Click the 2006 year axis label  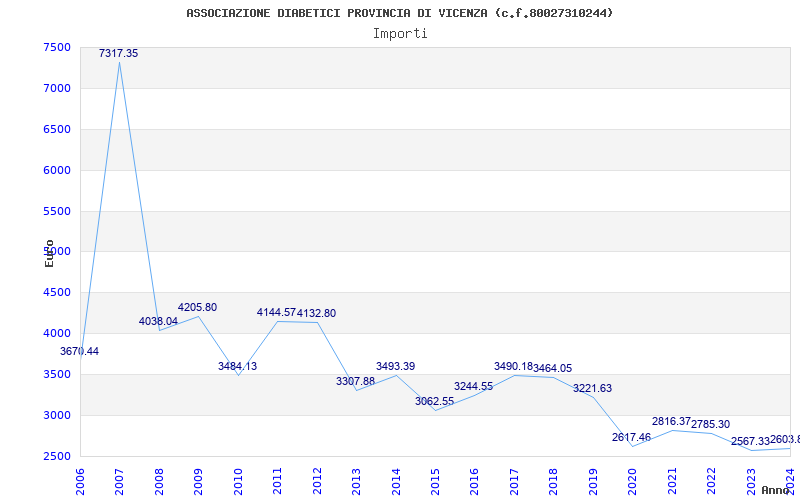pyautogui.click(x=80, y=481)
